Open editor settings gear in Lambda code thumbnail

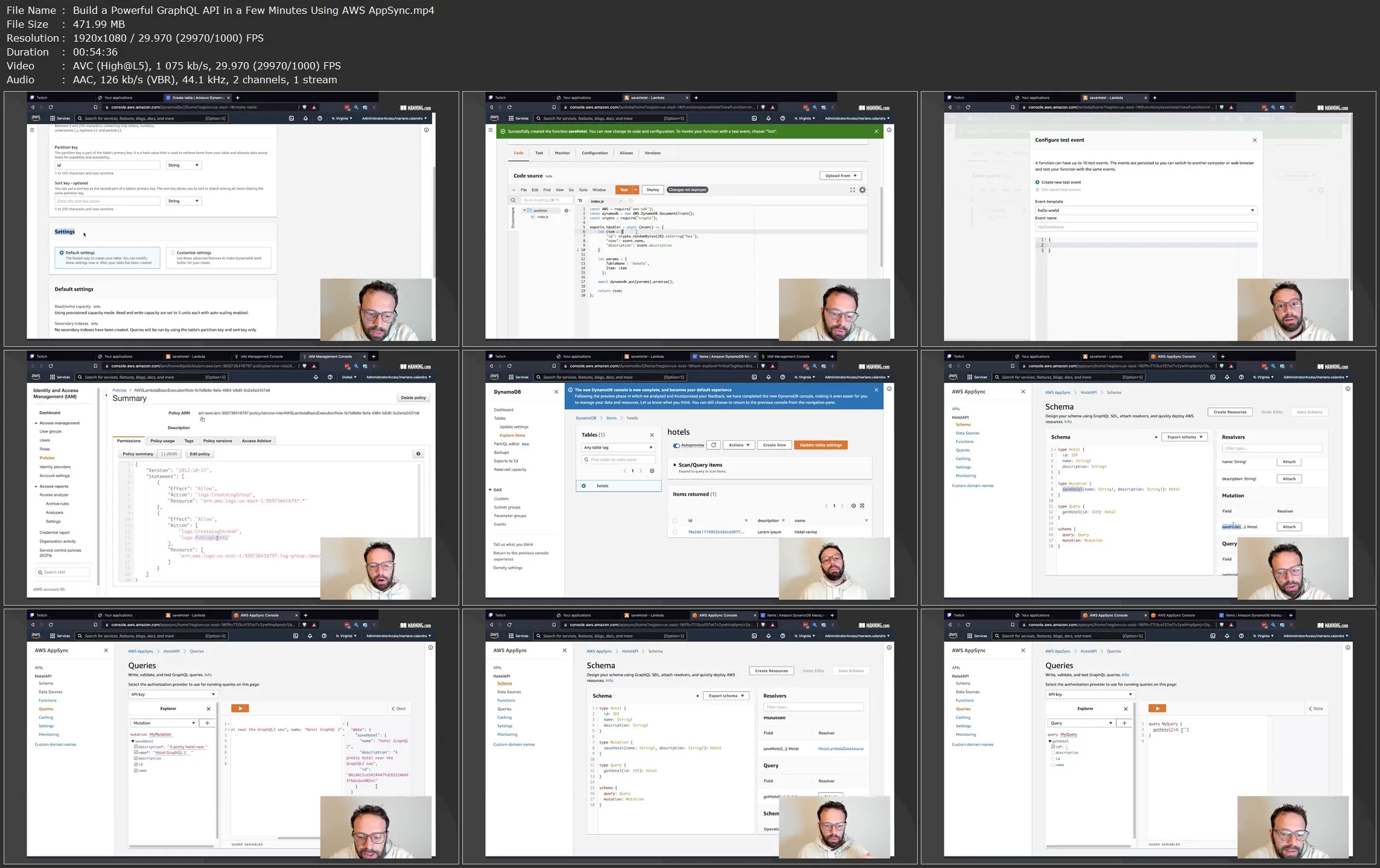click(862, 190)
